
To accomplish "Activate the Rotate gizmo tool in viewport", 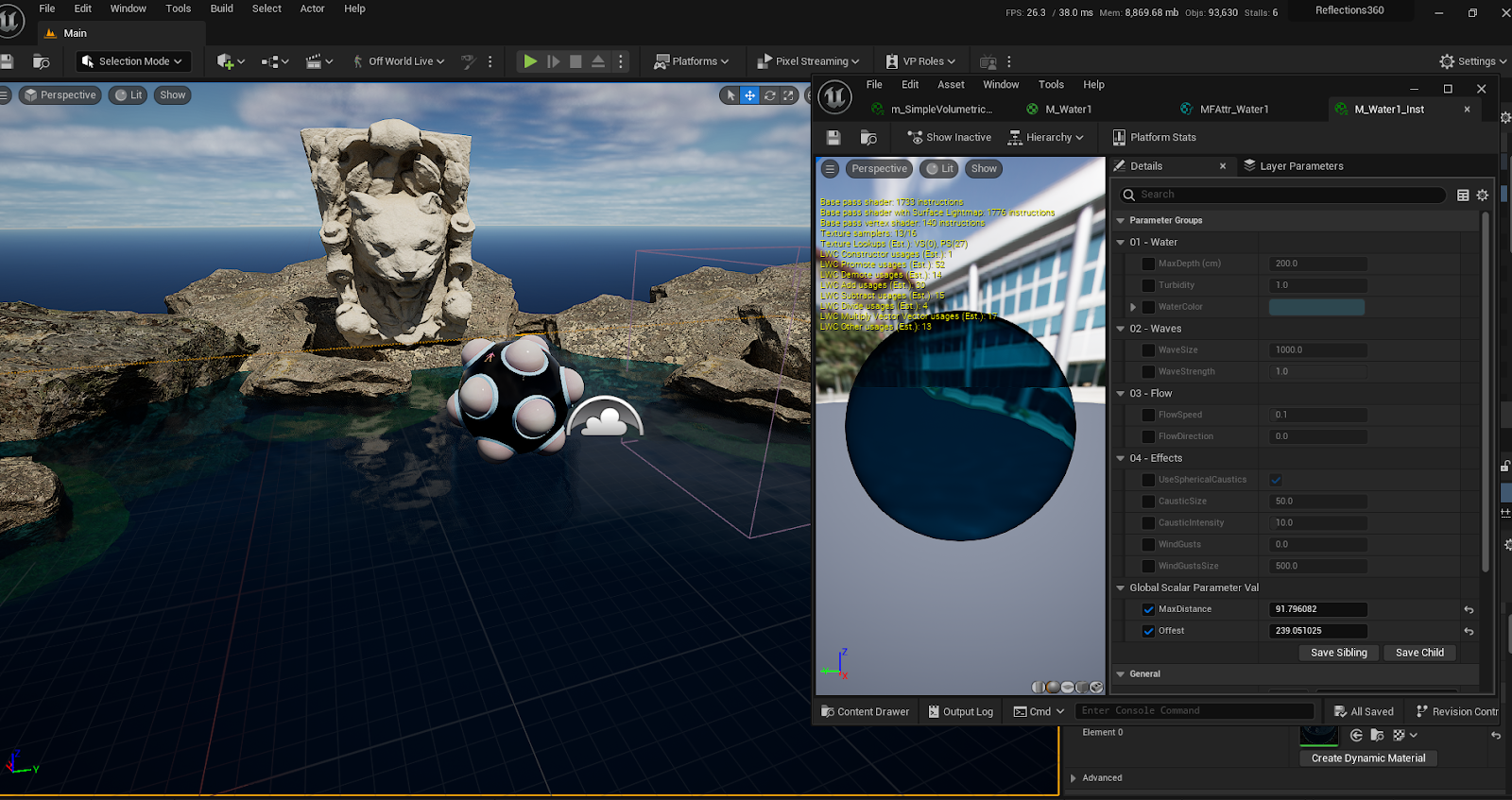I will 769,95.
